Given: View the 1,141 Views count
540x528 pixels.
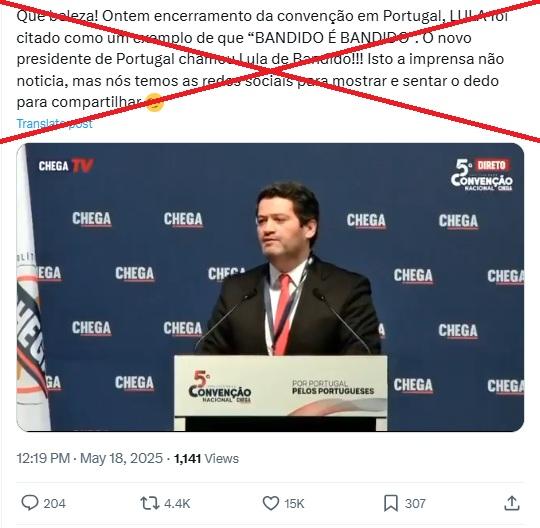Looking at the screenshot, I should (x=206, y=458).
